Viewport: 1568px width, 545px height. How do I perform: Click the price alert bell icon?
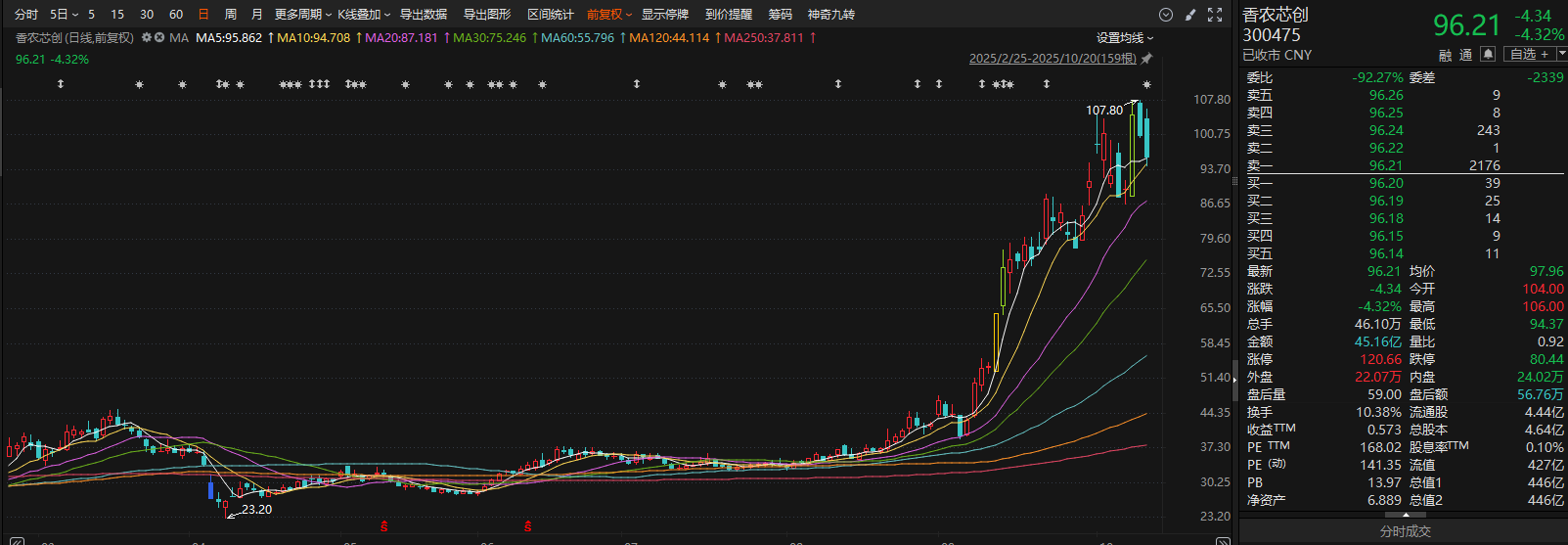tap(1488, 55)
